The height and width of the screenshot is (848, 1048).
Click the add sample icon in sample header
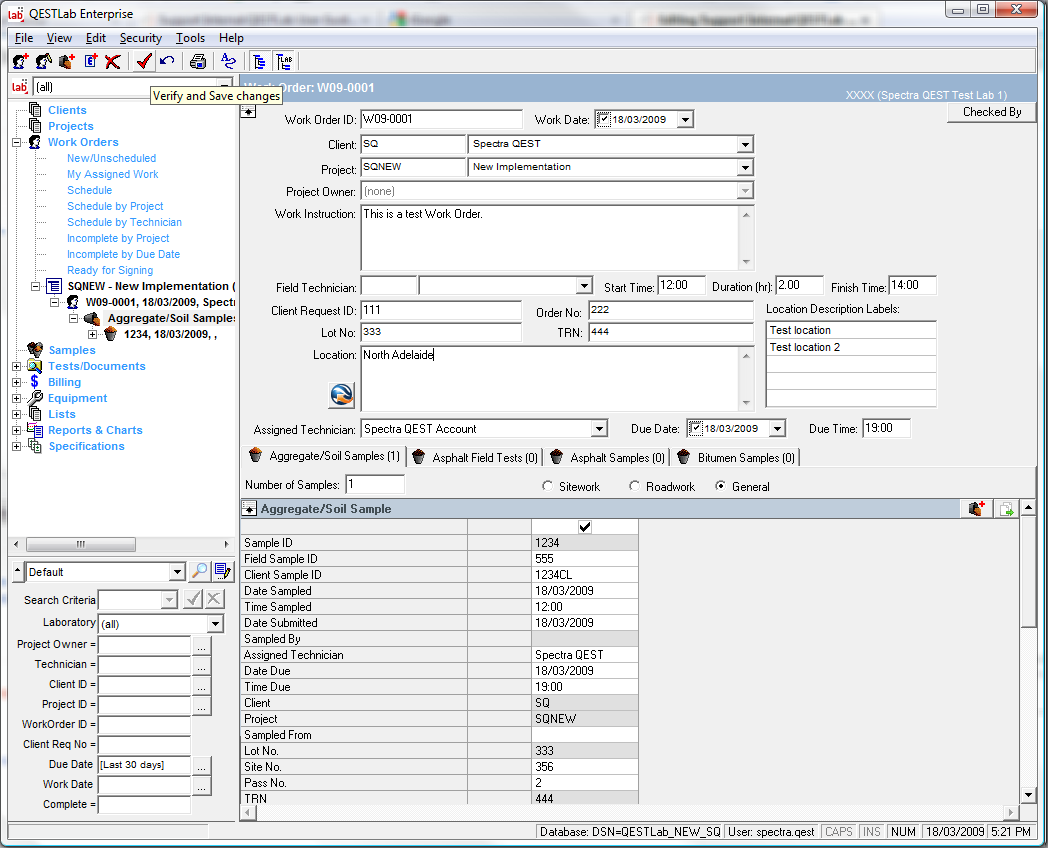(x=976, y=509)
